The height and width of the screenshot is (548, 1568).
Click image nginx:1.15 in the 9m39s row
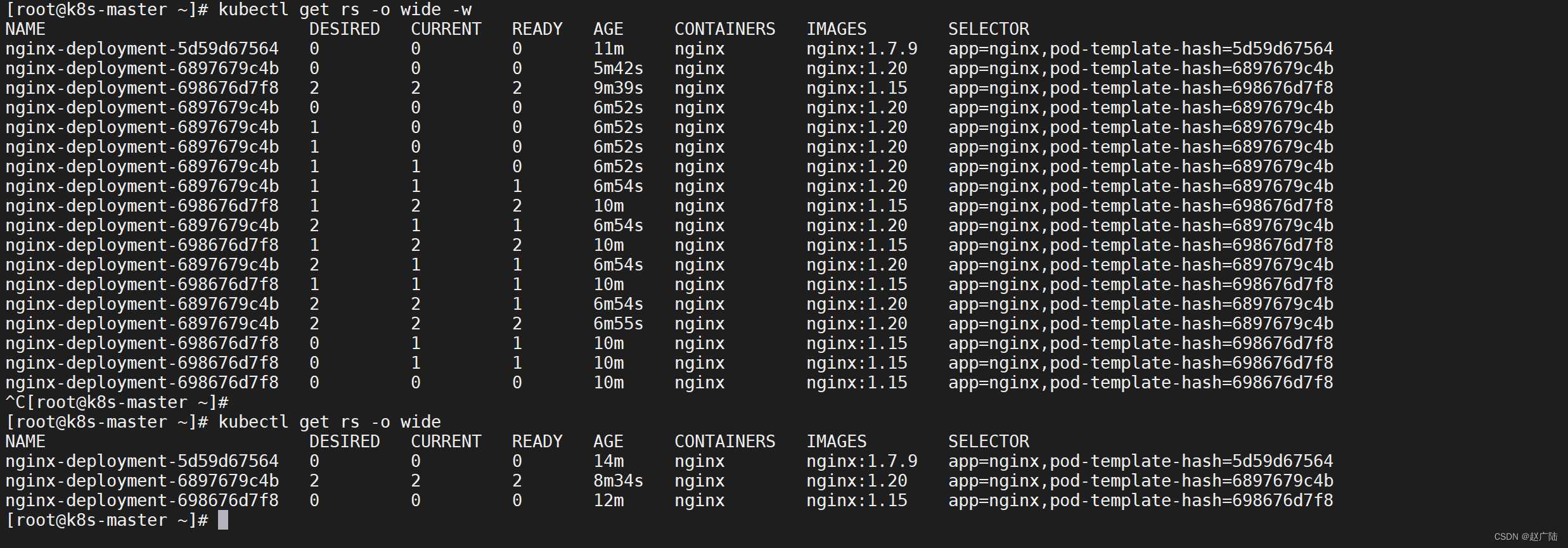click(x=857, y=88)
